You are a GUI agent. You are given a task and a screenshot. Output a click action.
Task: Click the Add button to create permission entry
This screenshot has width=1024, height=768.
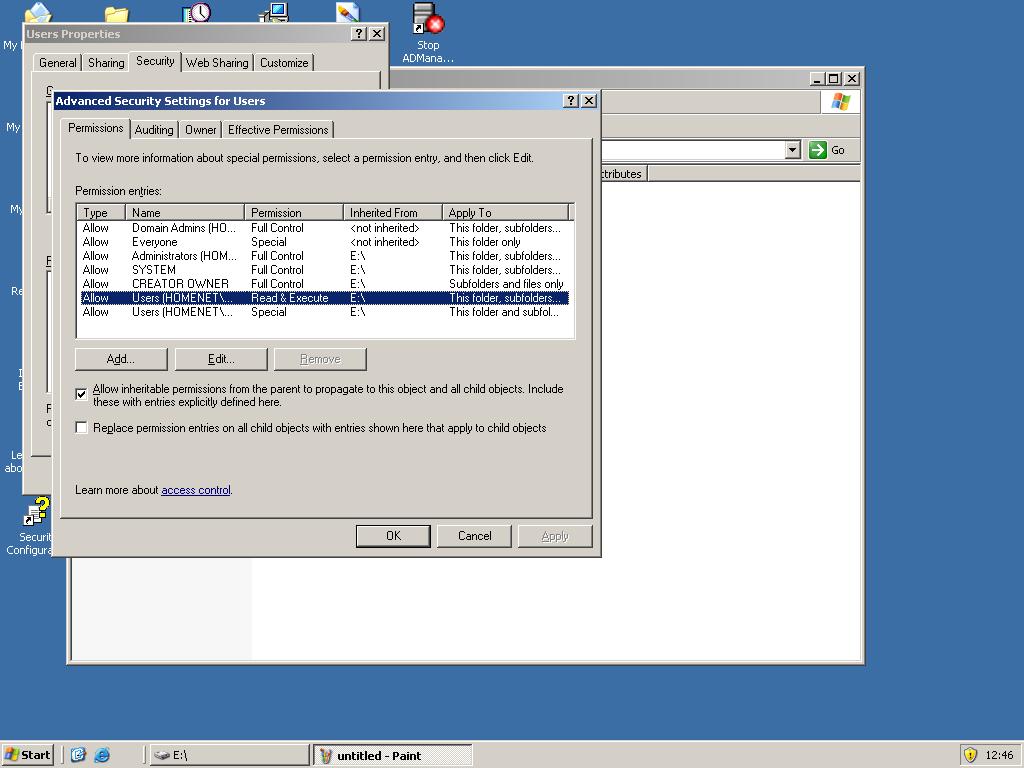pyautogui.click(x=120, y=358)
